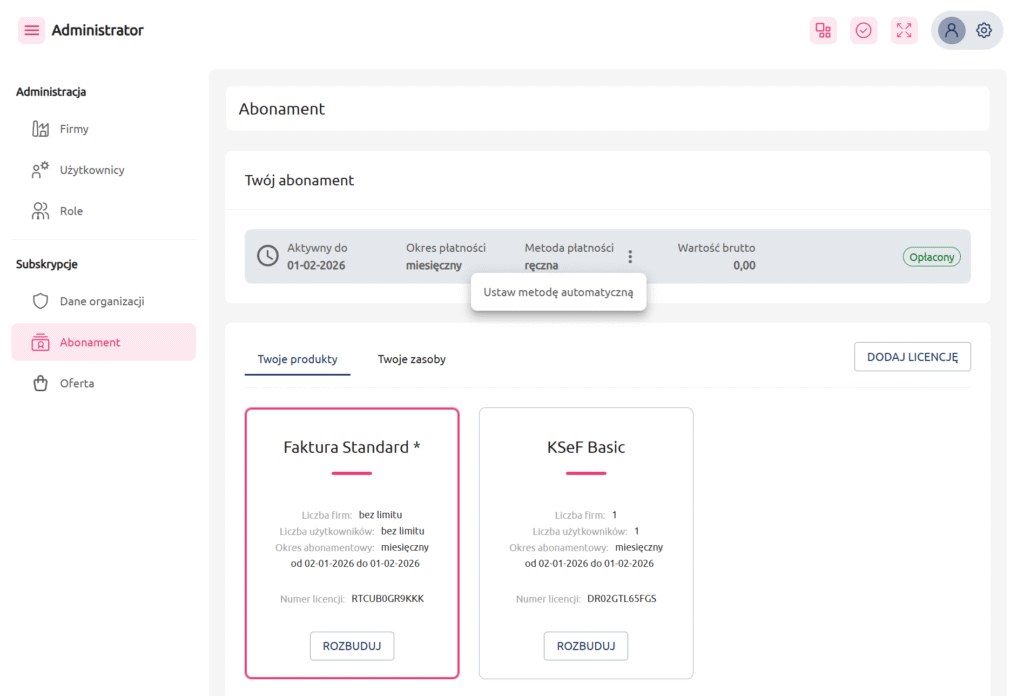Open settings via the gear icon
Viewport: 1024px width, 696px height.
tap(984, 30)
